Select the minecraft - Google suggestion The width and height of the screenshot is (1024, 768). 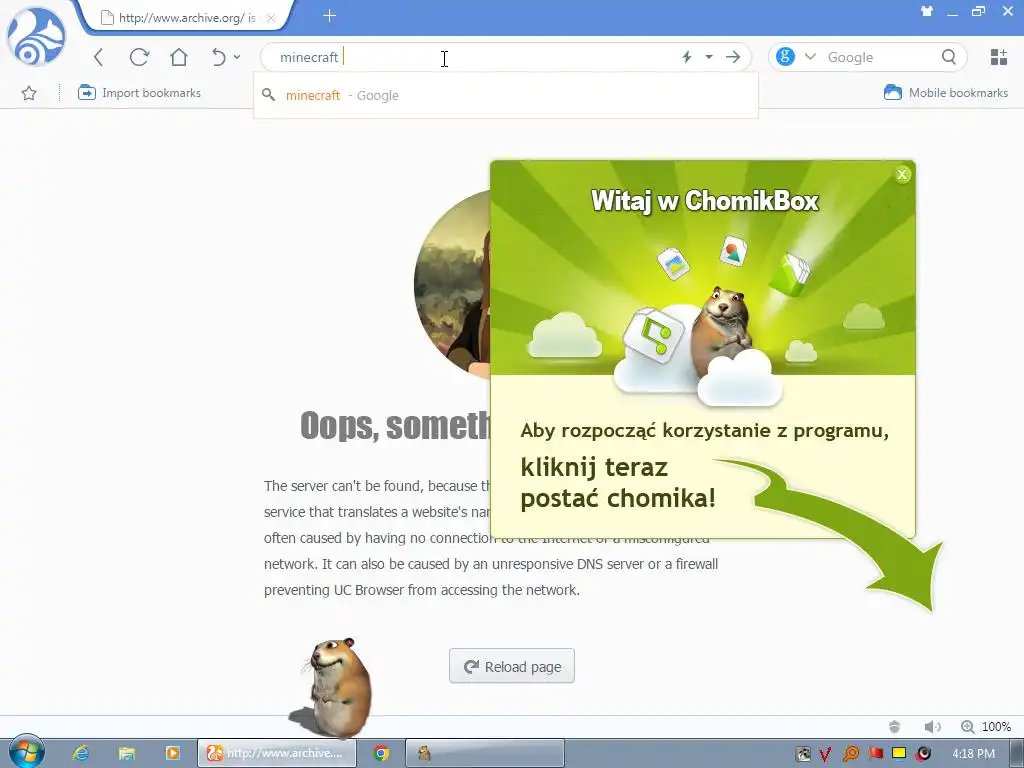point(506,95)
